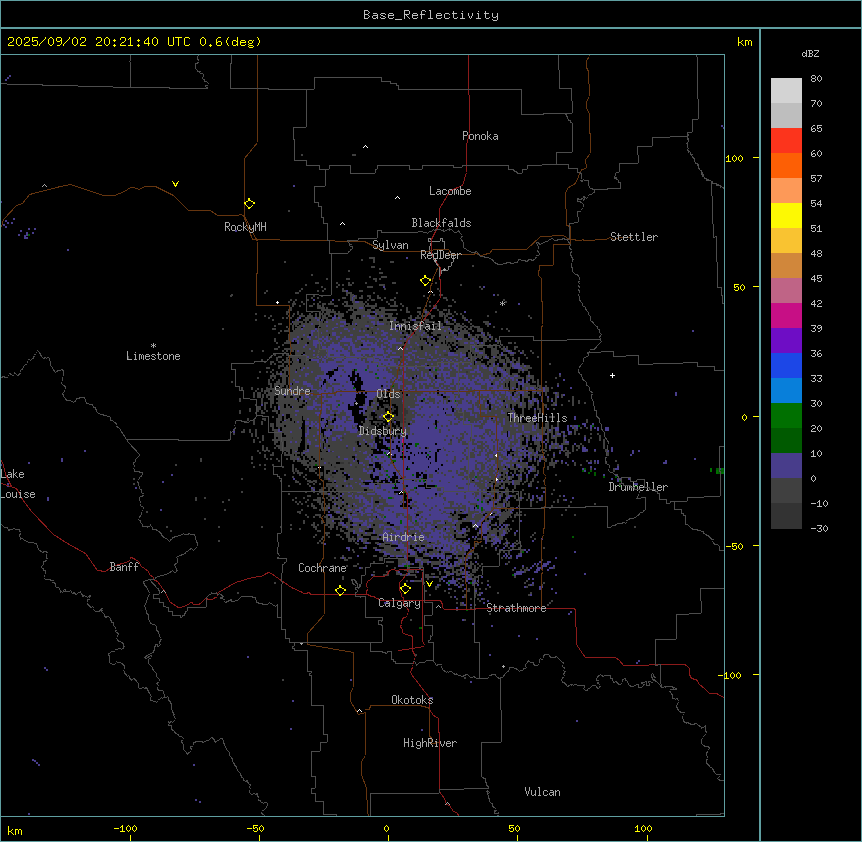Click the Limestone label
Viewport: 862px width, 842px height.
pos(153,356)
